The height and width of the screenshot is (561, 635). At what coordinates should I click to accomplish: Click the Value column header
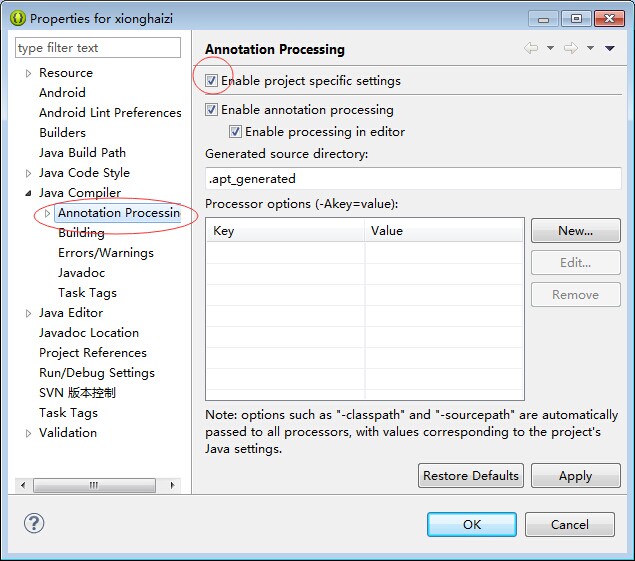[444, 231]
